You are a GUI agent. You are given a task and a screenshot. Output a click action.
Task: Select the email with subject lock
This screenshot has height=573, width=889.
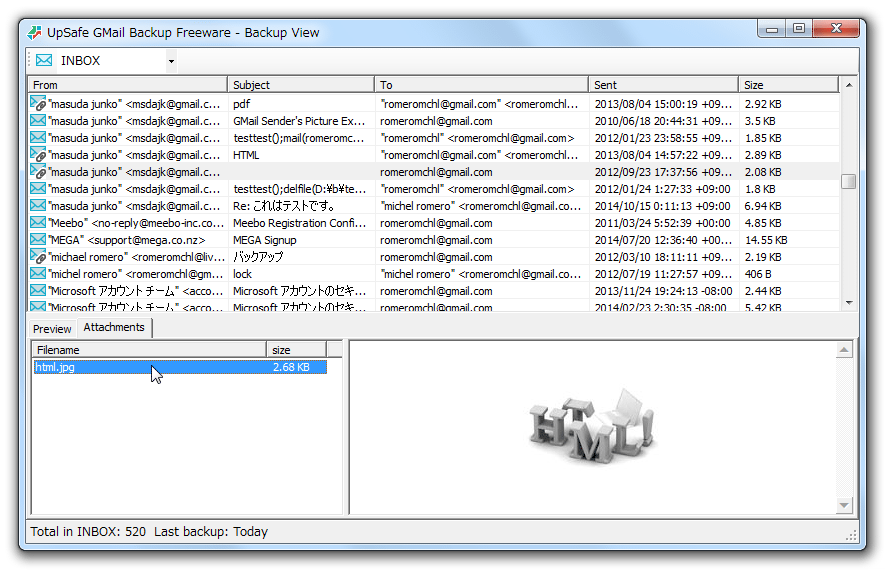click(242, 274)
